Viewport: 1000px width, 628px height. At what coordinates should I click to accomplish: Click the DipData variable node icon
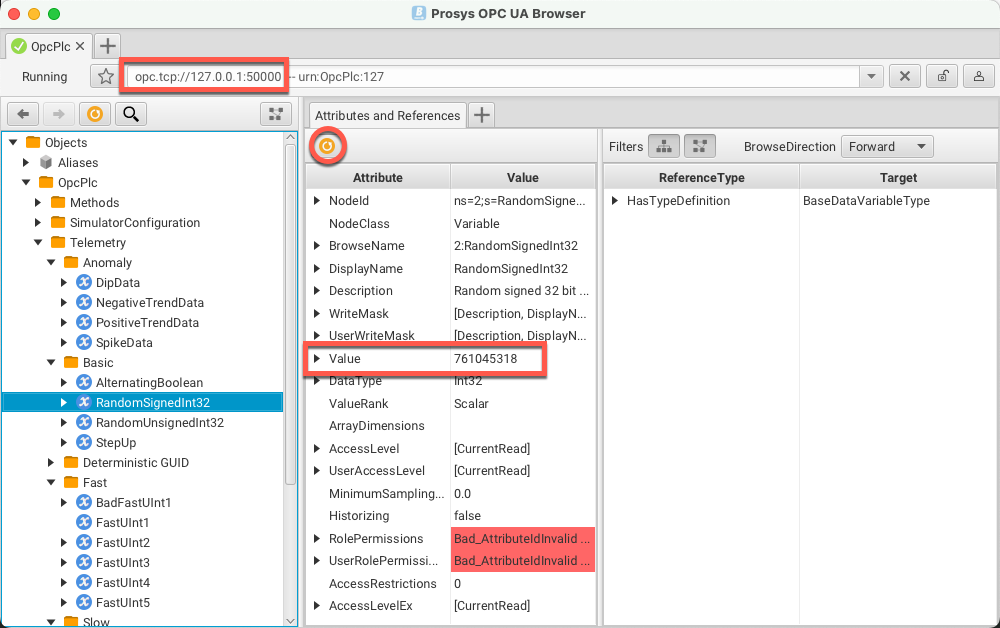pos(84,282)
